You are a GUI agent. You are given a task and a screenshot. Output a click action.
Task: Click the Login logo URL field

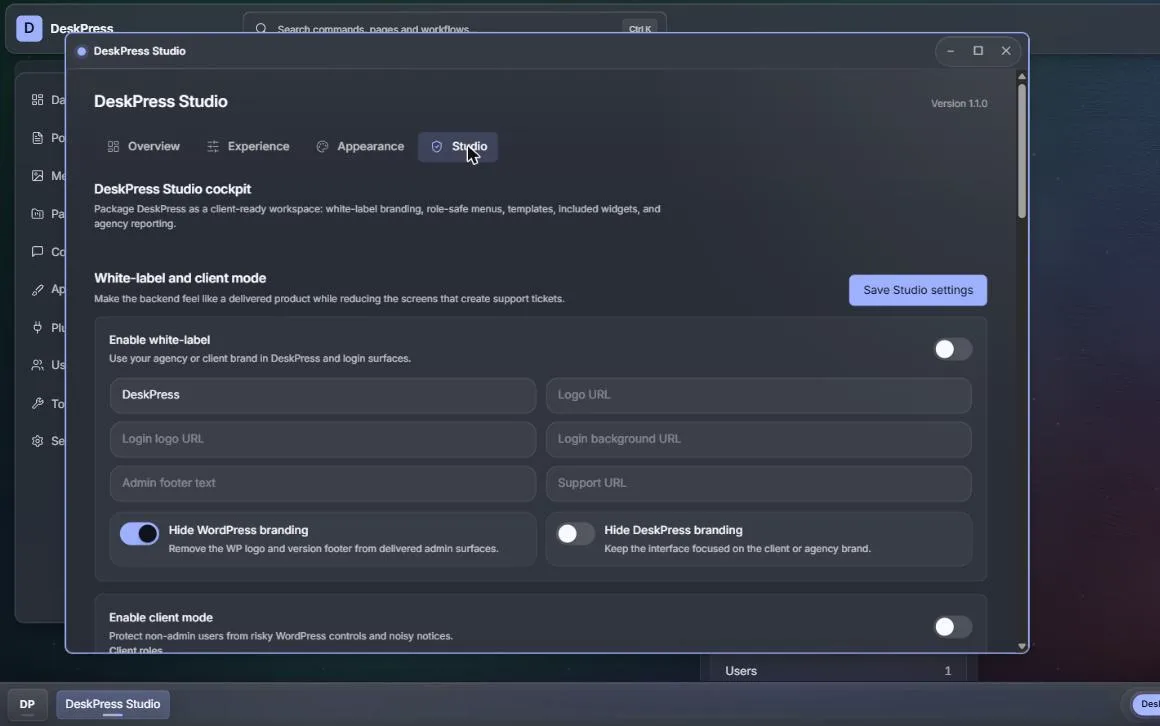323,440
